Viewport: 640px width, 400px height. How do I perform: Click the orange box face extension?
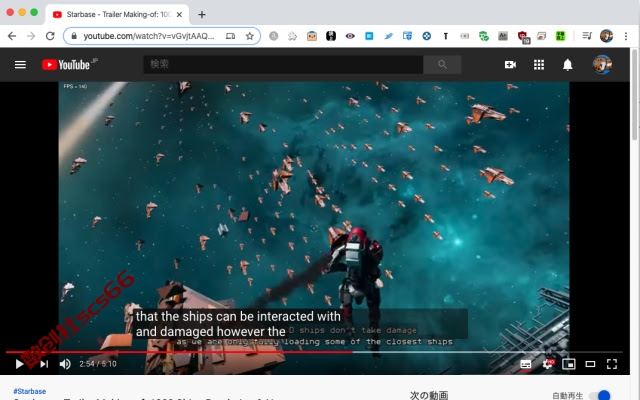pos(312,36)
